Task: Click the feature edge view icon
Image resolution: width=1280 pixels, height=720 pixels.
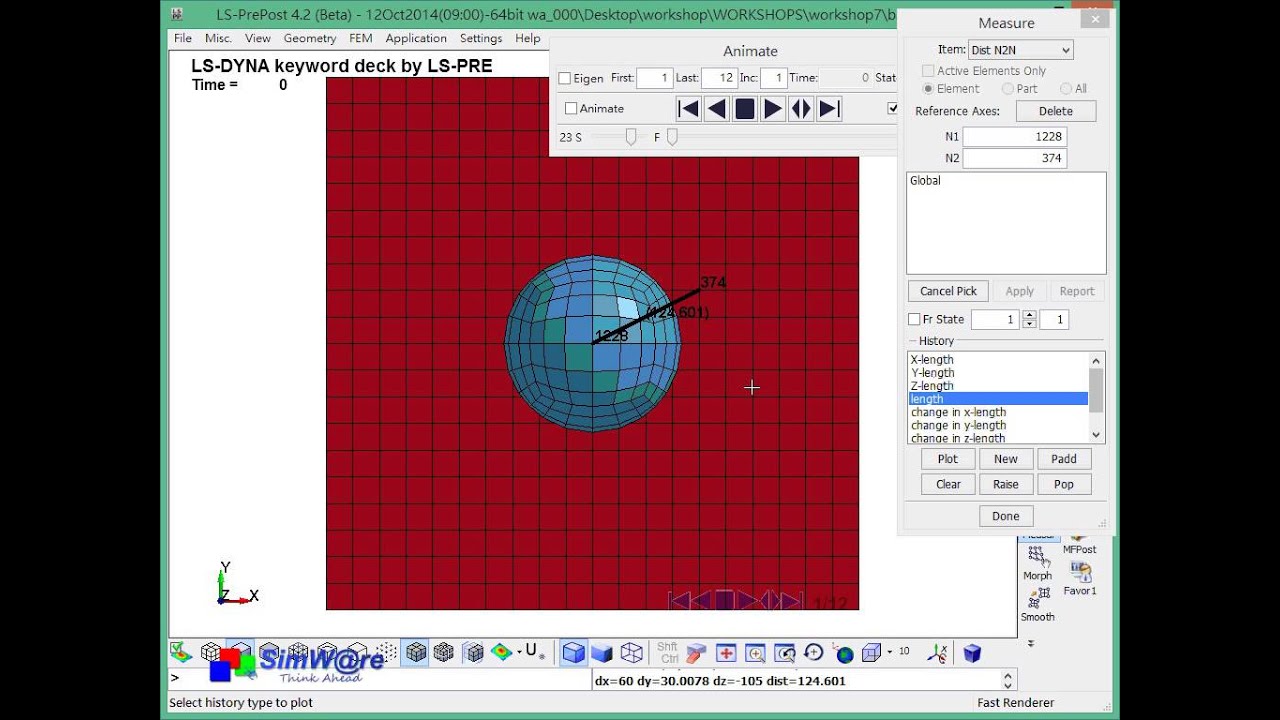Action: pos(474,653)
